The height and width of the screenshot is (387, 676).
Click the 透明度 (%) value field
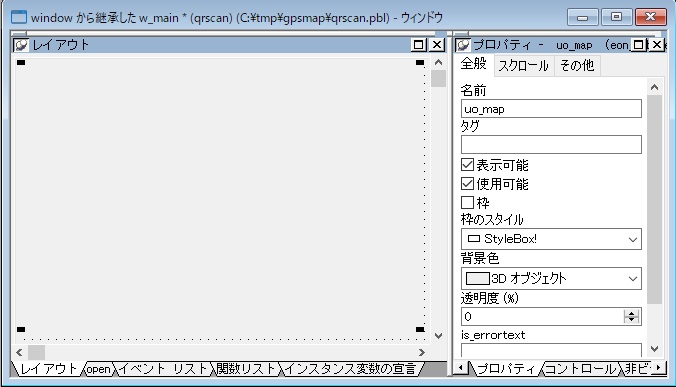[x=542, y=317]
